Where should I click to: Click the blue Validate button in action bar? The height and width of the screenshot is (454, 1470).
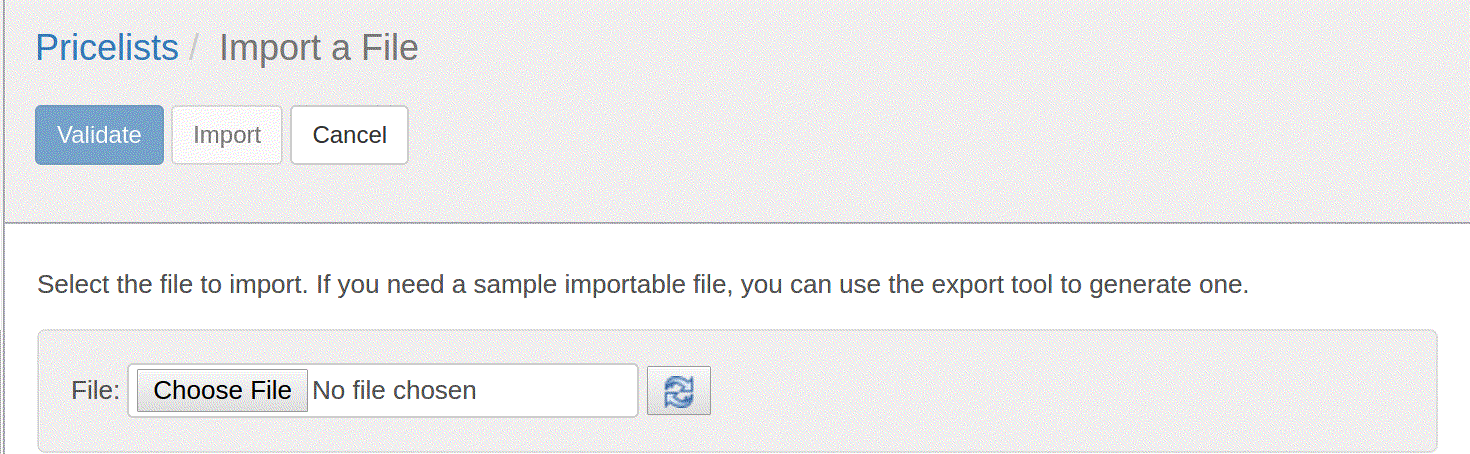(99, 135)
